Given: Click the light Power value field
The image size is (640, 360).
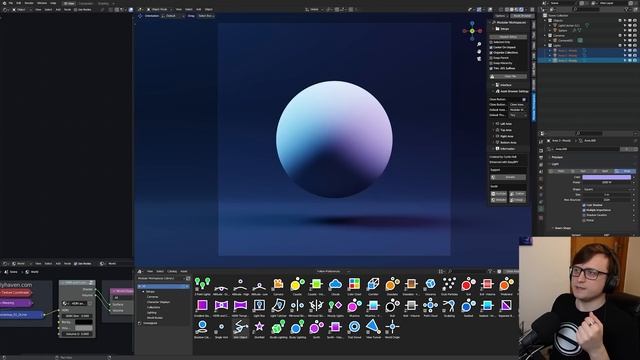Looking at the screenshot, I should 607,182.
